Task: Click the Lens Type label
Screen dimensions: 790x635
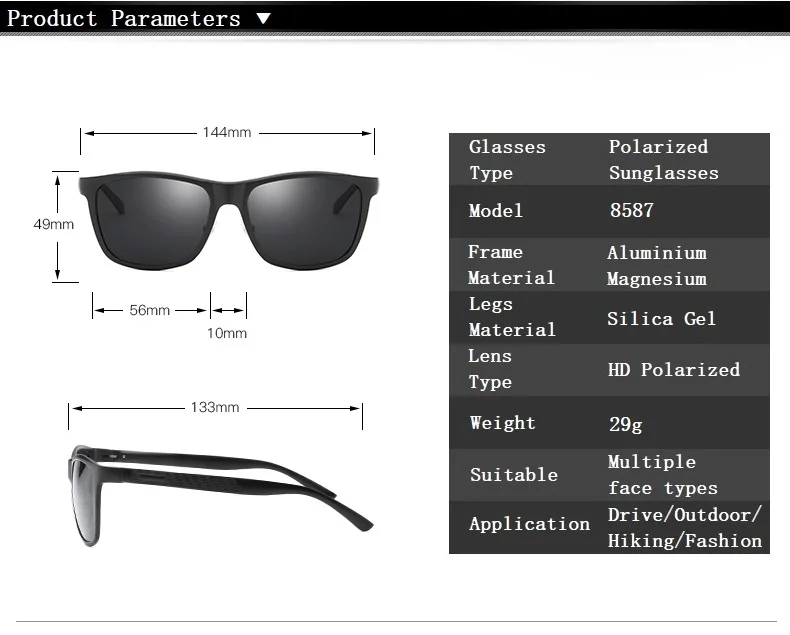Action: [490, 369]
